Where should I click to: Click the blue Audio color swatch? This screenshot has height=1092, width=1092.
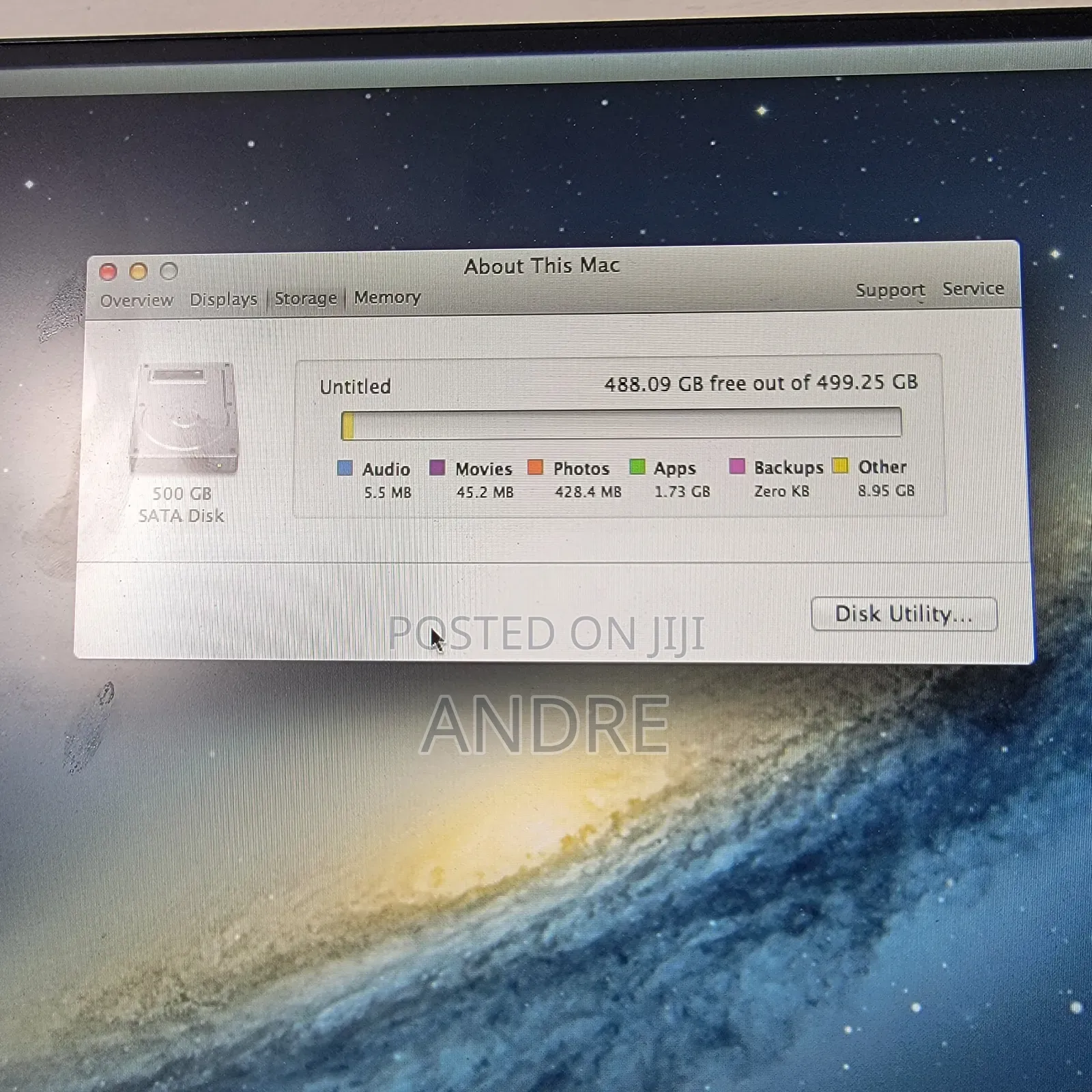pyautogui.click(x=345, y=468)
